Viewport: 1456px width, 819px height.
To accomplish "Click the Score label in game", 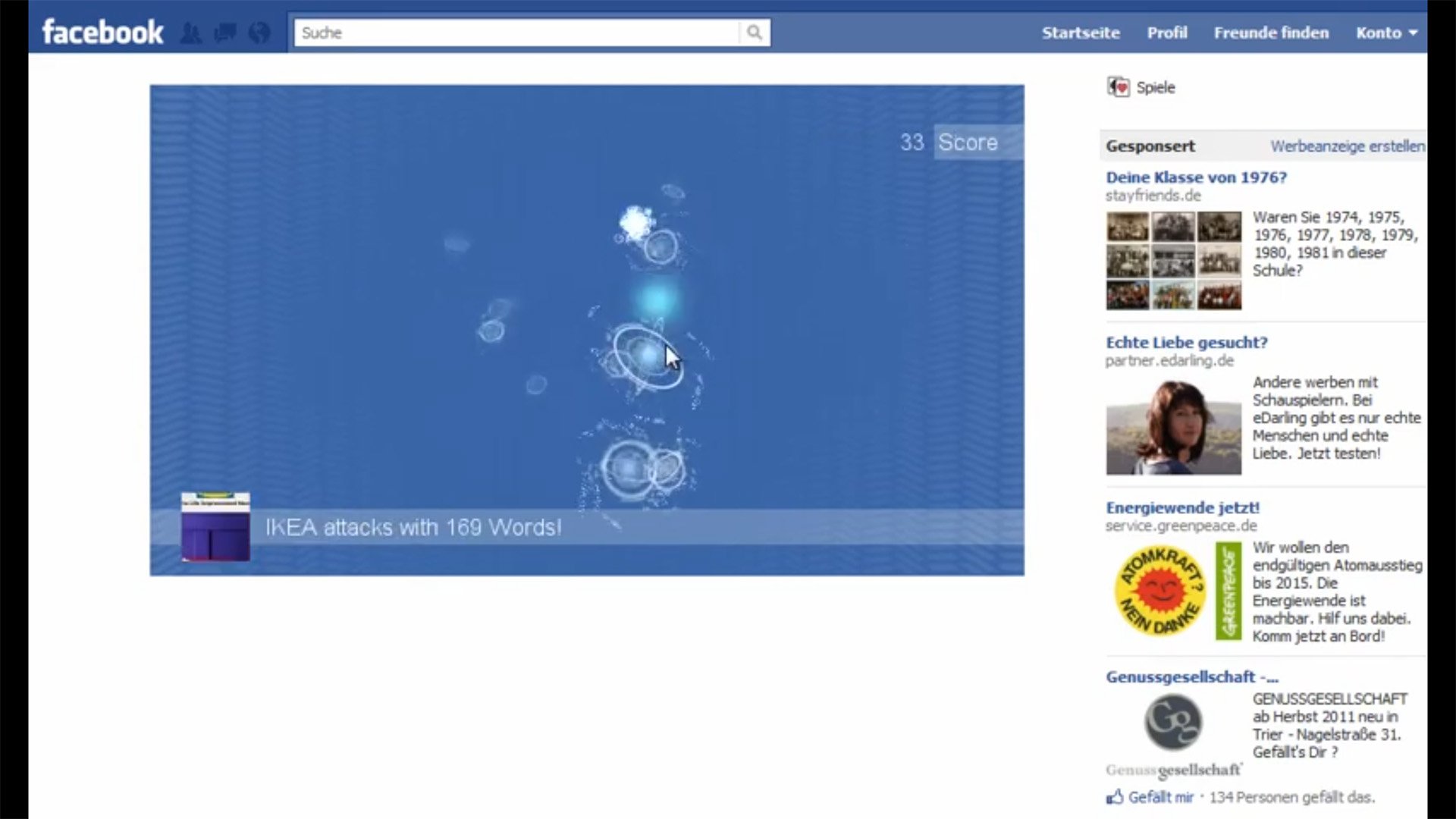I will [x=968, y=143].
